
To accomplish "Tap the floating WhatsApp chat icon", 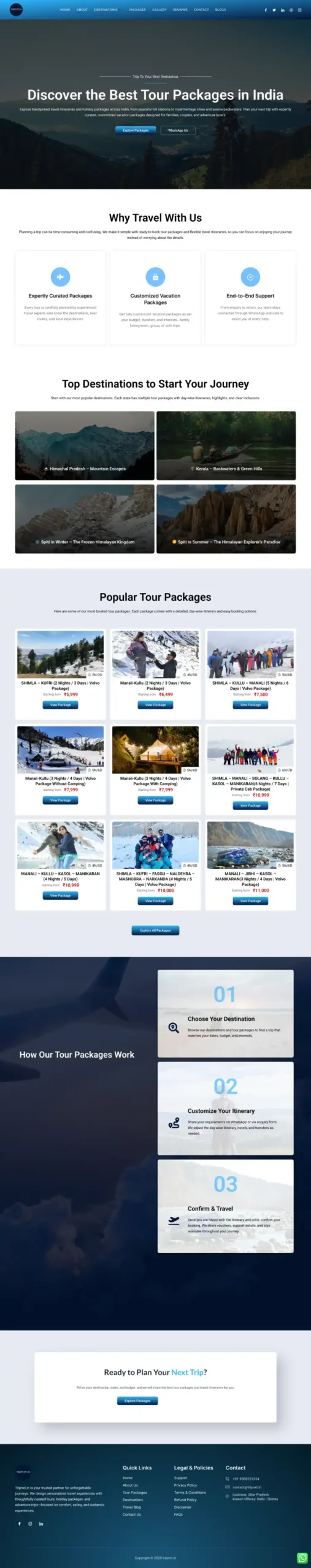I will pos(302,1558).
